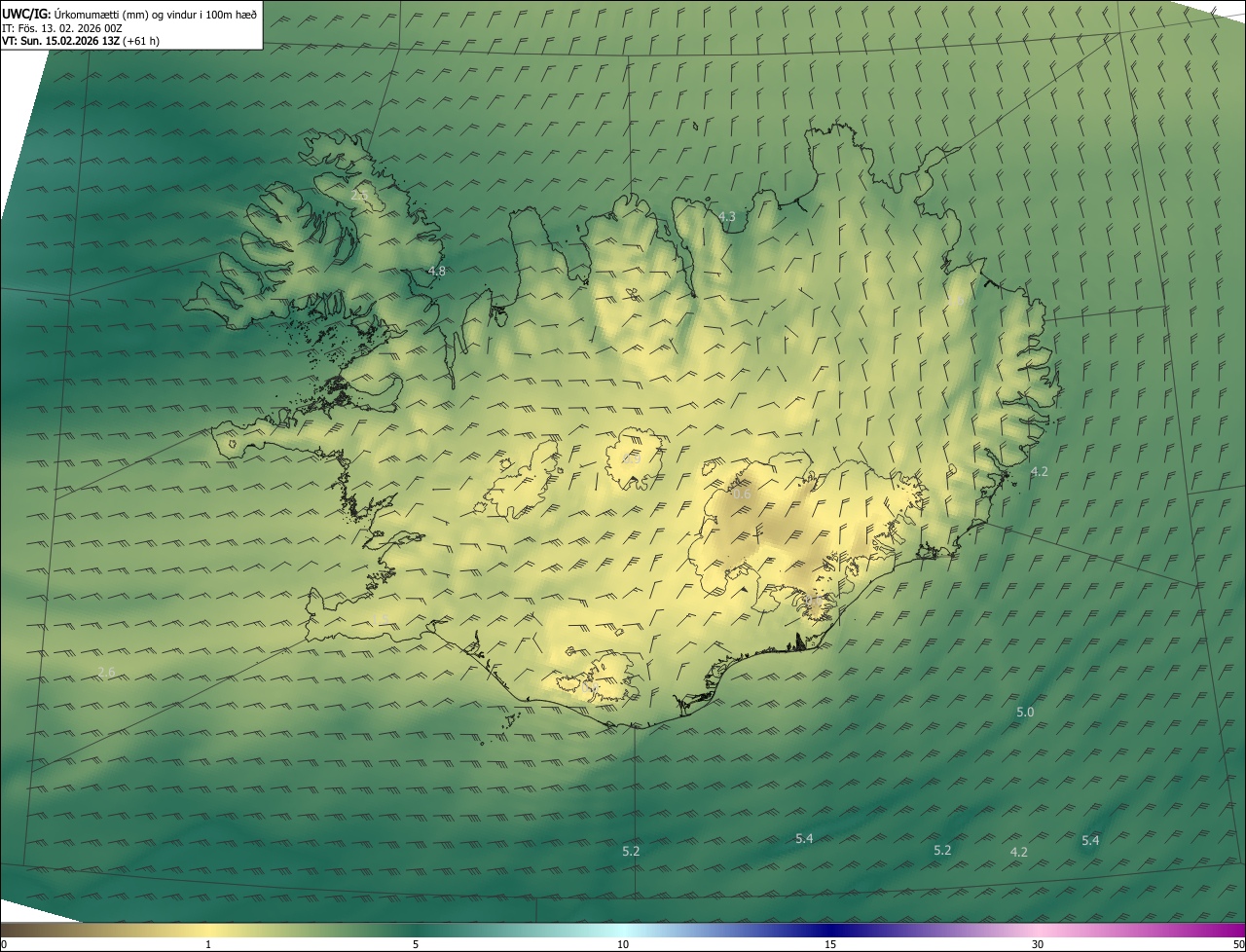Screen dimensions: 1246x952
Task: Click the '1' tick on the colour scale
Action: point(208,944)
